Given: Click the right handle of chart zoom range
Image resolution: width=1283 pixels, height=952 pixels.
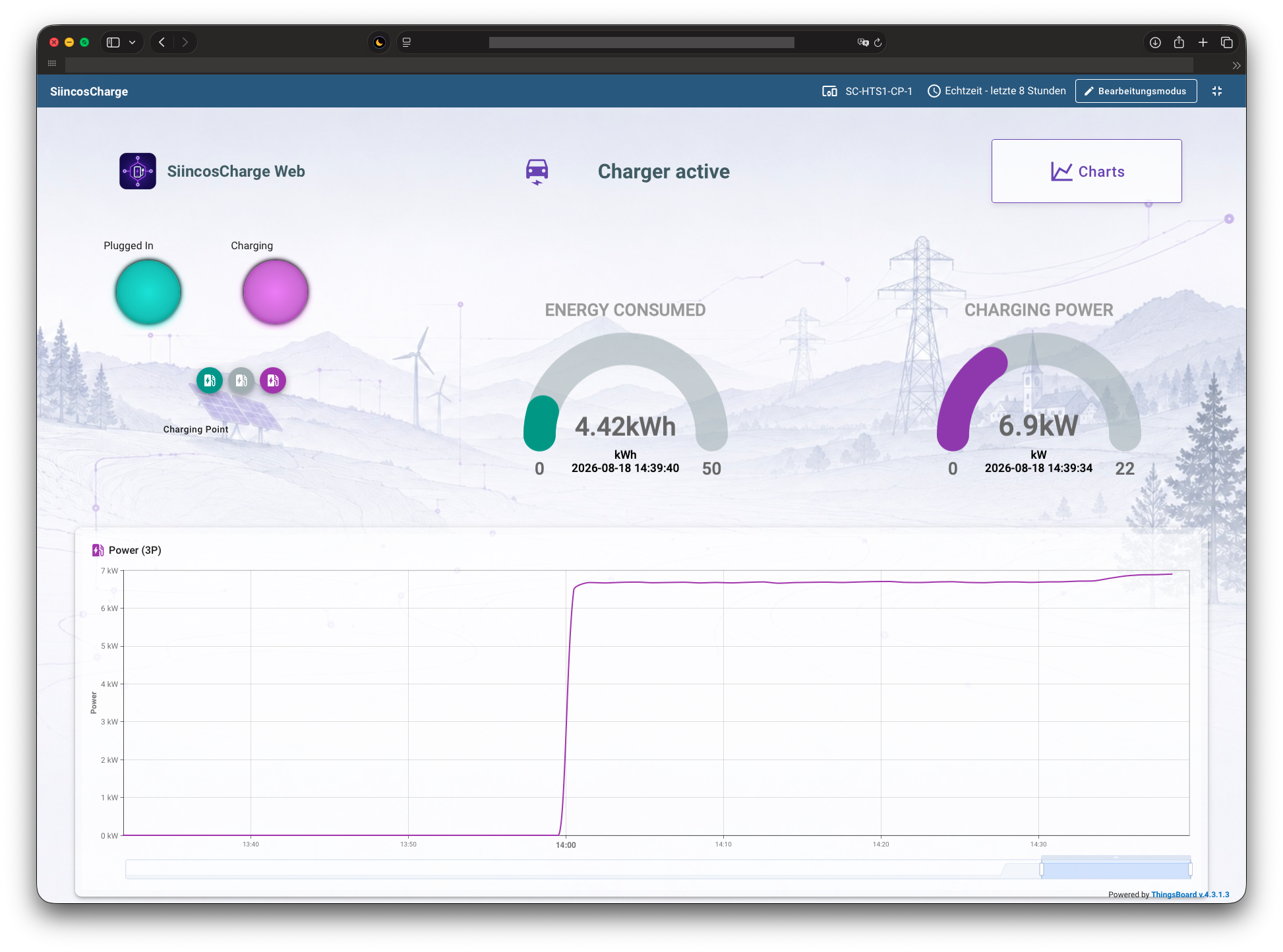Looking at the screenshot, I should coord(1190,869).
